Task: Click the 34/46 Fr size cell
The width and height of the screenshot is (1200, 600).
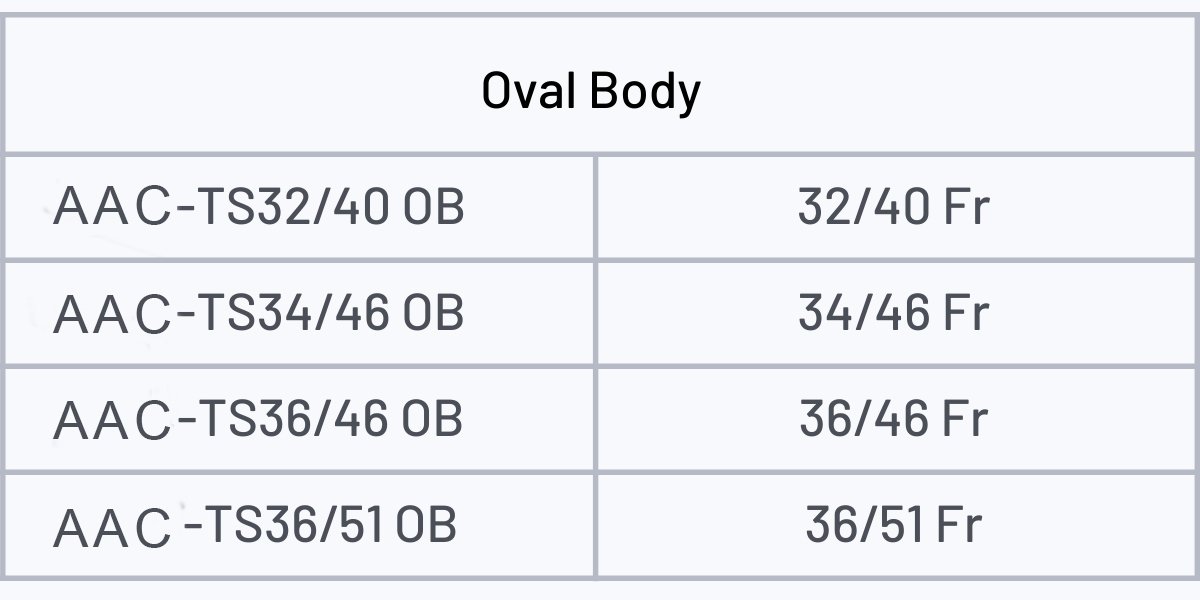Action: click(896, 313)
